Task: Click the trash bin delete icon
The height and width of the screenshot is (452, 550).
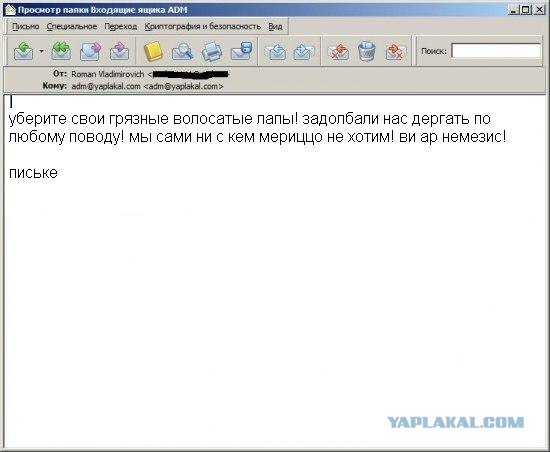Action: 367,51
